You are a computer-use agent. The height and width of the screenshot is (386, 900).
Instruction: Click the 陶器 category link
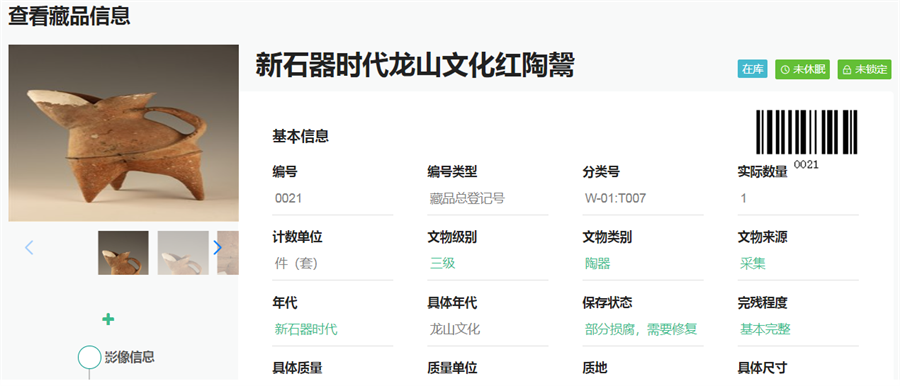[x=598, y=264]
